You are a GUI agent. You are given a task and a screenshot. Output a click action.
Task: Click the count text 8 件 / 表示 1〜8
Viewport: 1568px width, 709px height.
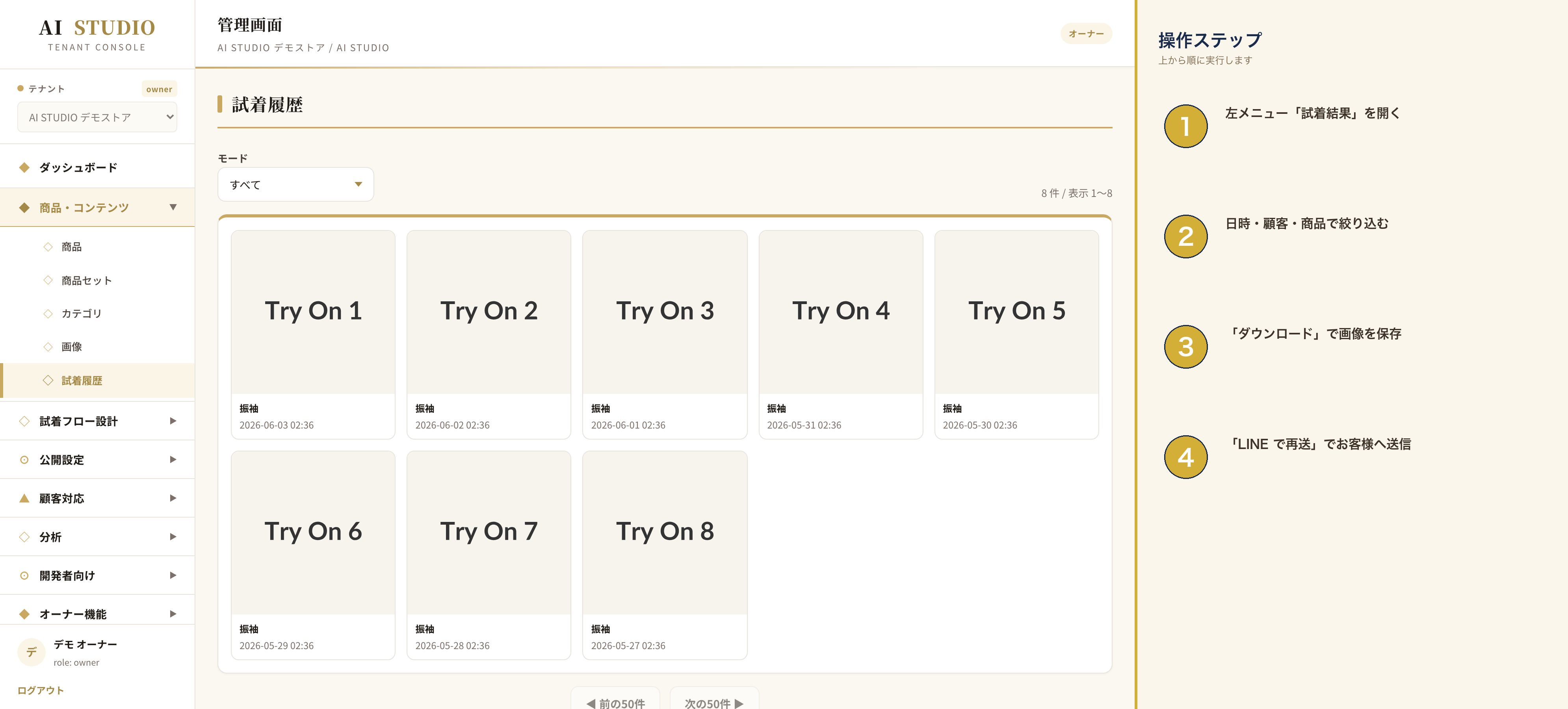(1076, 193)
